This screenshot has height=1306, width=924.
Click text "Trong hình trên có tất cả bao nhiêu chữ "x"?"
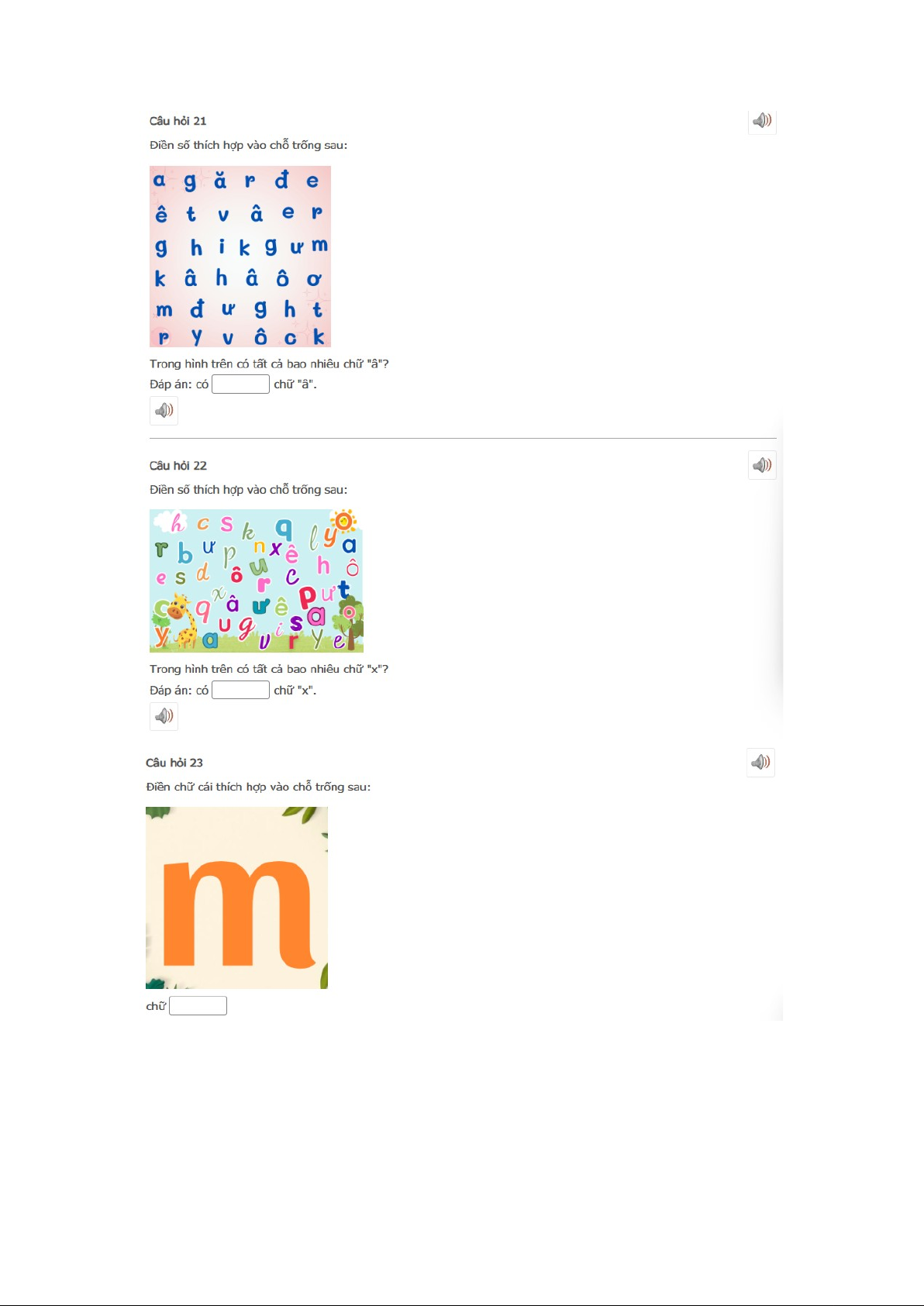coord(269,669)
